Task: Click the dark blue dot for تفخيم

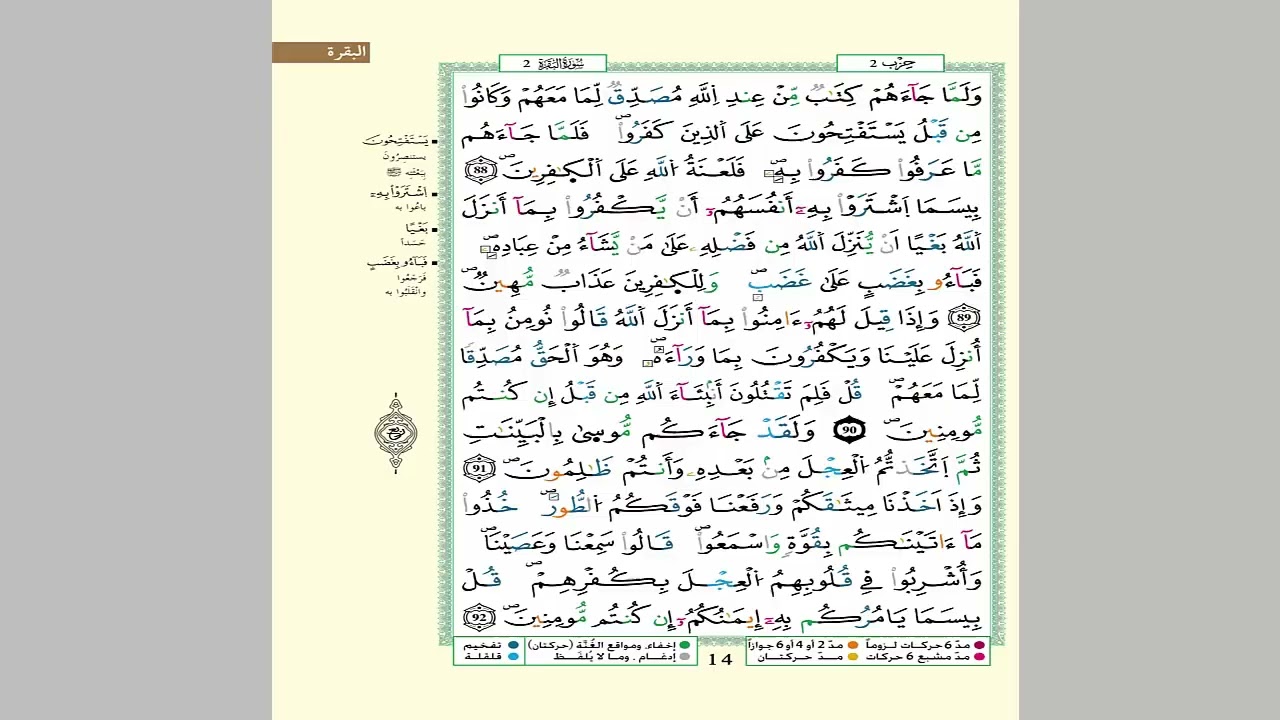Action: coord(513,646)
